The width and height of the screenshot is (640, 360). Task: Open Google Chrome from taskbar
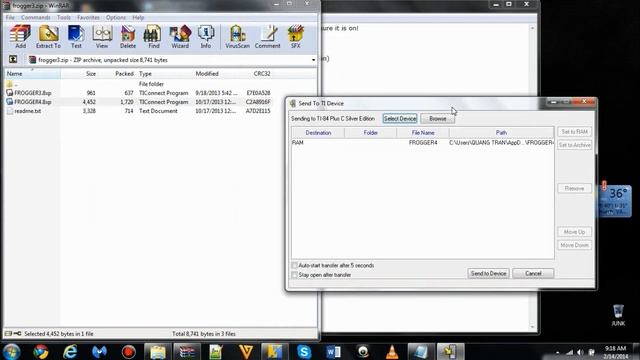41,351
